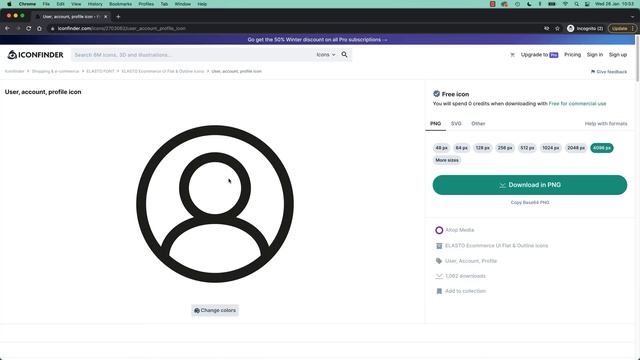Open the Pricing page
Image resolution: width=640 pixels, height=360 pixels.
pos(572,55)
